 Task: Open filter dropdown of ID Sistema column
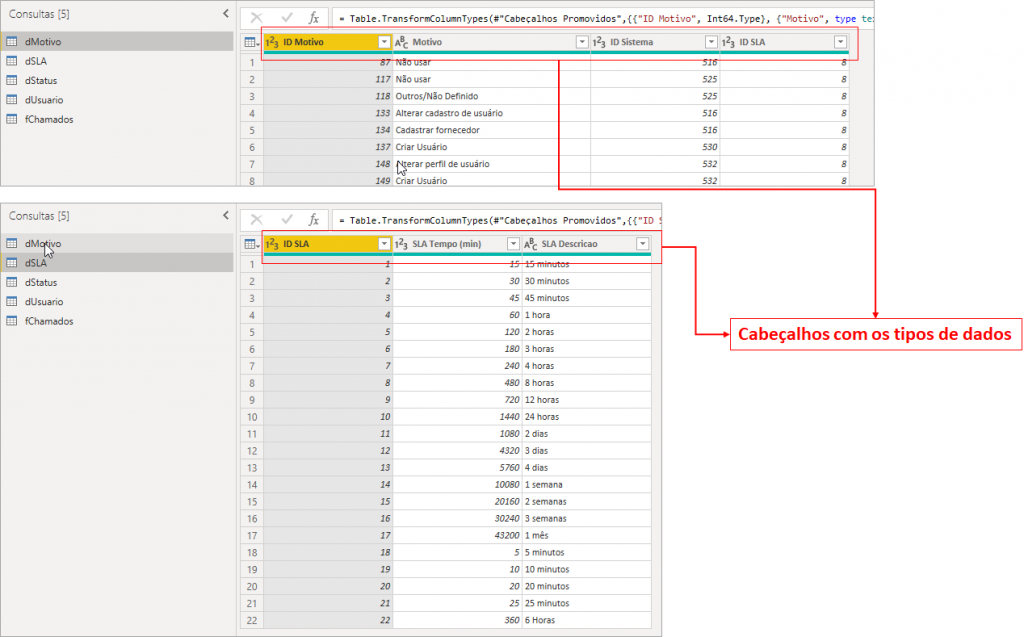pyautogui.click(x=711, y=42)
